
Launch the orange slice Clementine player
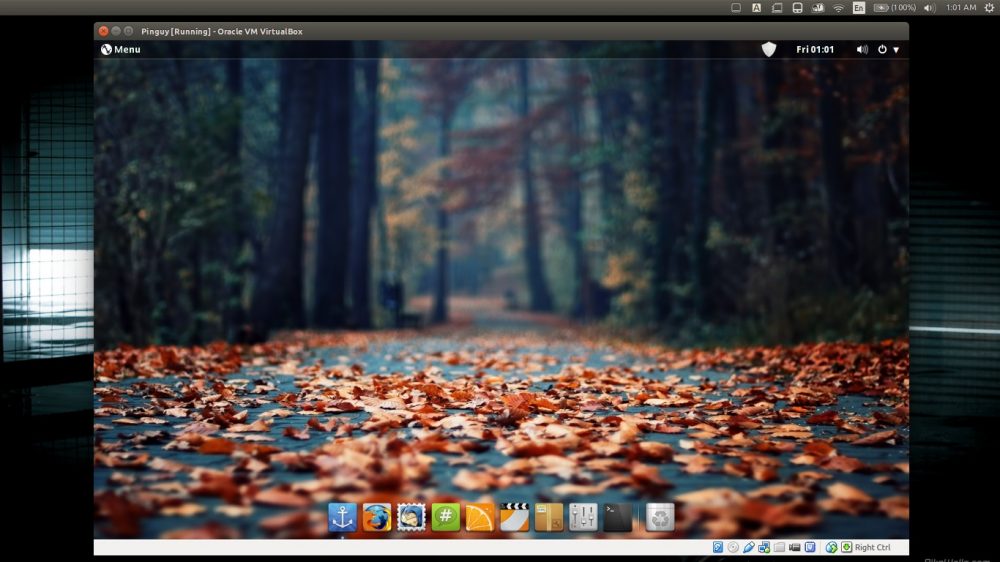[480, 517]
